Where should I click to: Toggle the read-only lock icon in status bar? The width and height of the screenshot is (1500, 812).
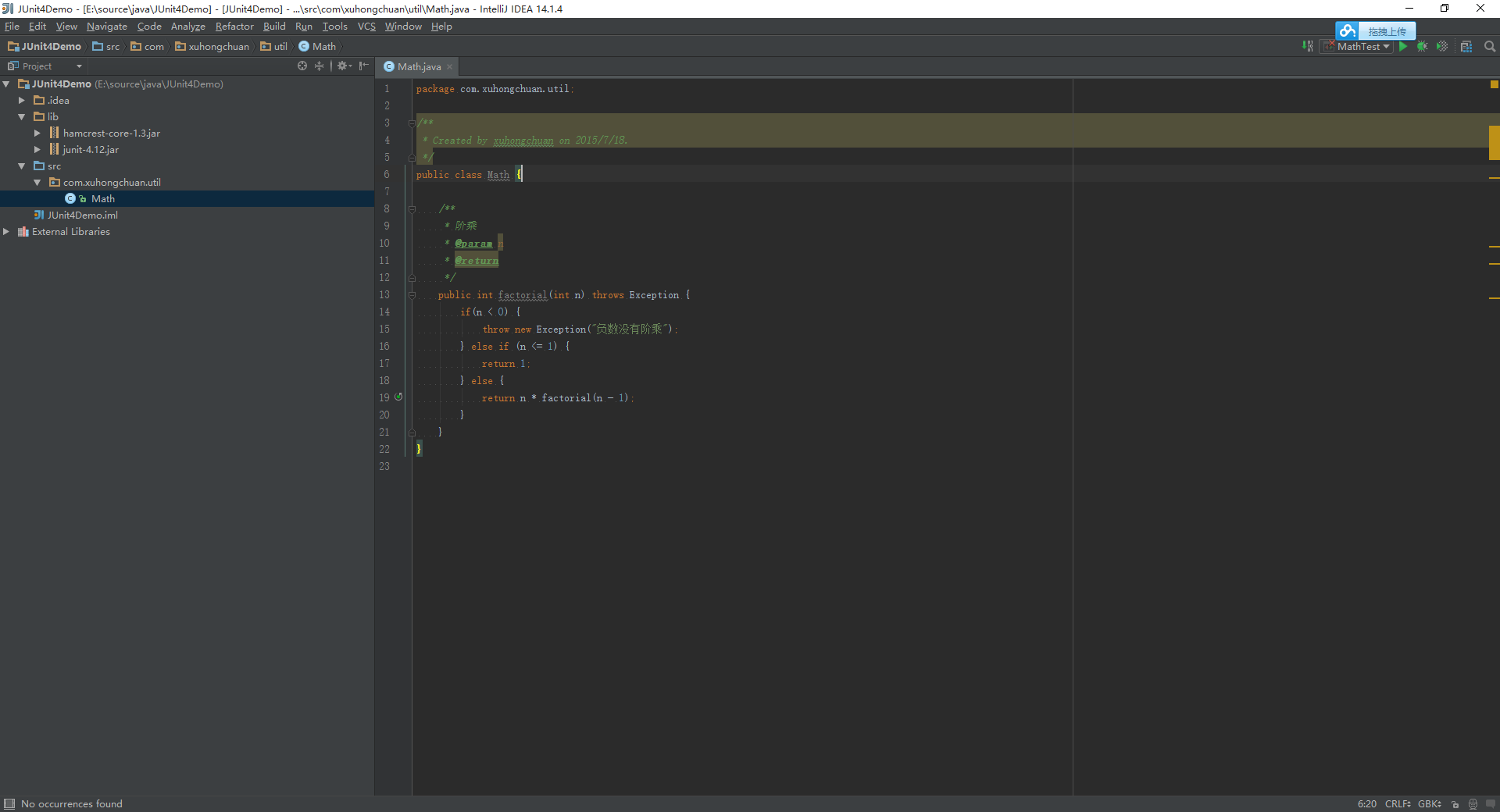click(x=1455, y=804)
